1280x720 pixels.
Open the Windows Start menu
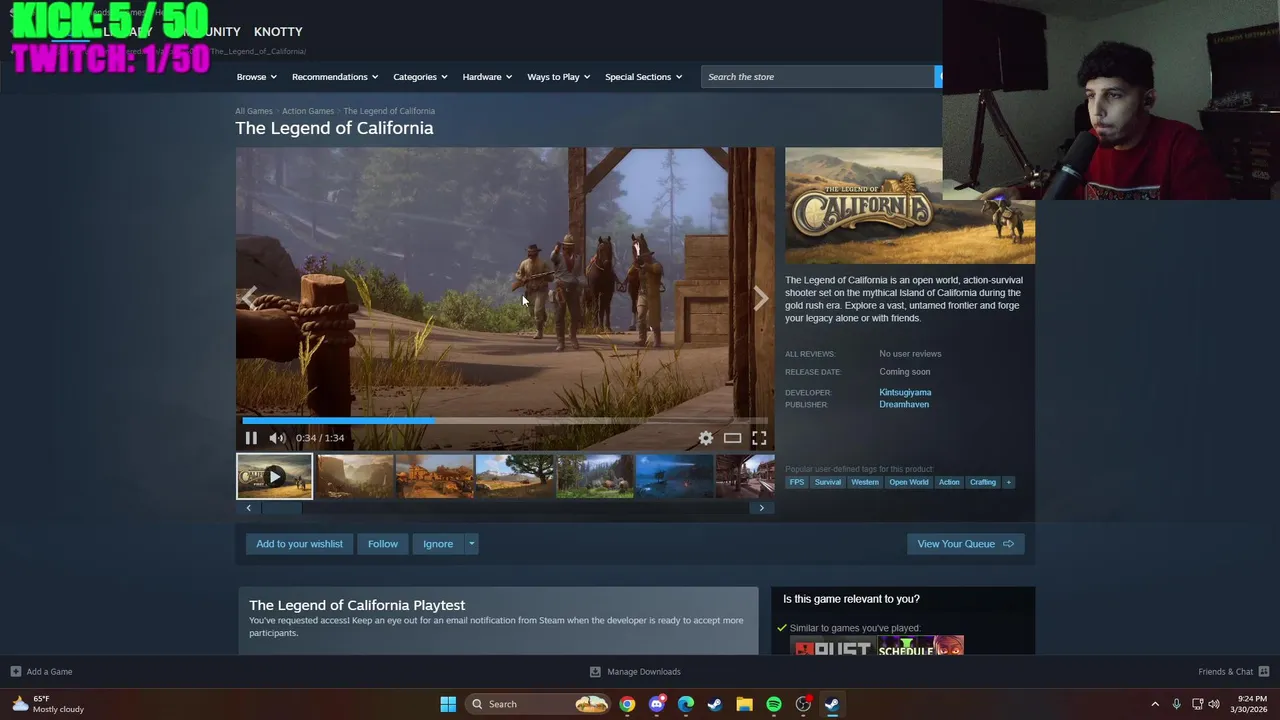pyautogui.click(x=448, y=704)
